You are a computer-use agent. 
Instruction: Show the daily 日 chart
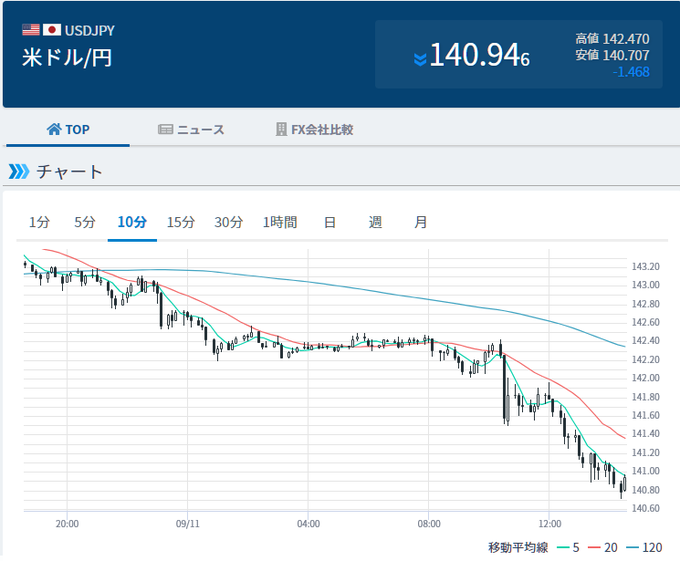point(329,222)
